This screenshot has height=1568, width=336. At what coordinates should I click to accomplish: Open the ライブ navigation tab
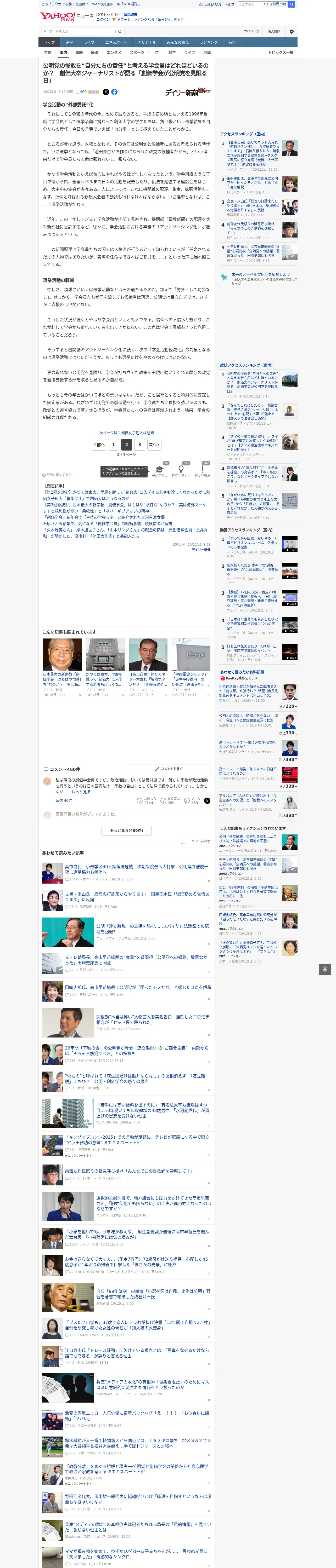click(89, 43)
